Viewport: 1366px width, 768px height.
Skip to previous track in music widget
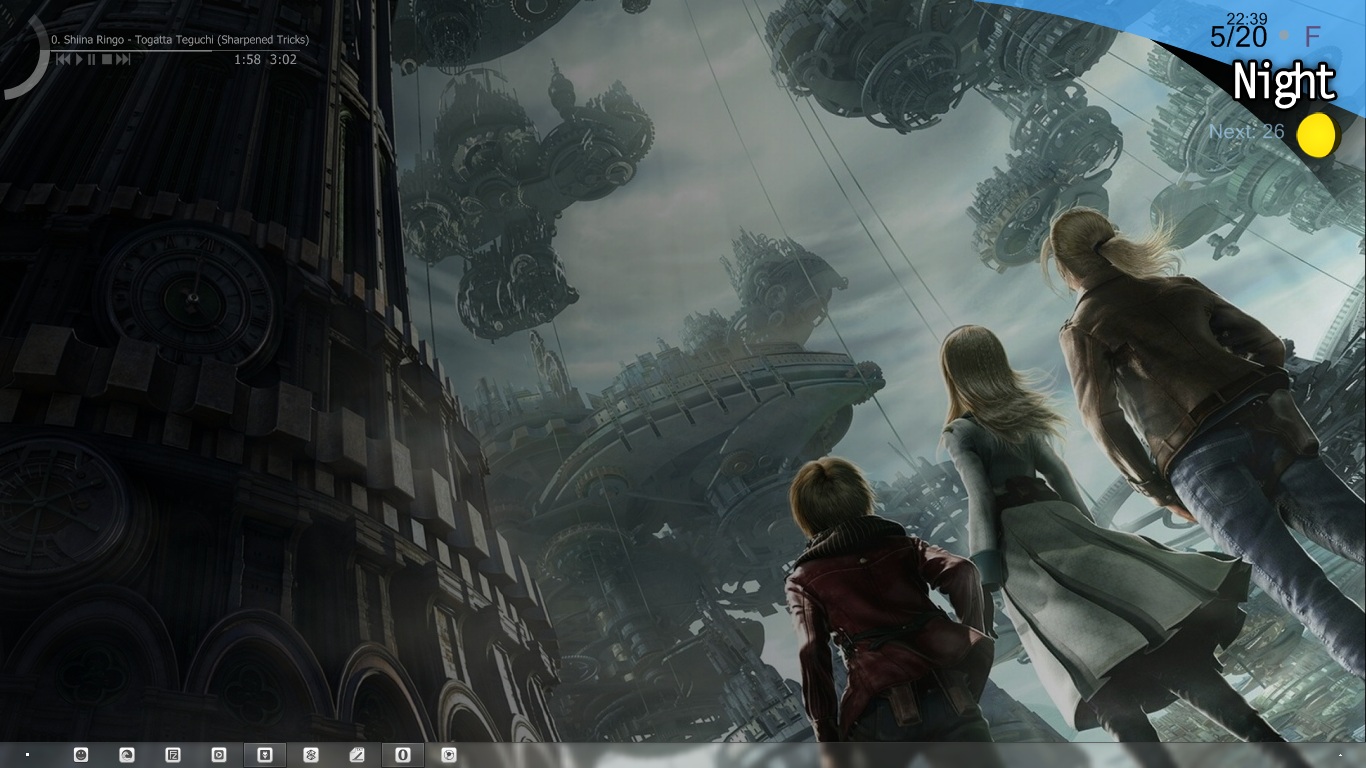pos(63,59)
